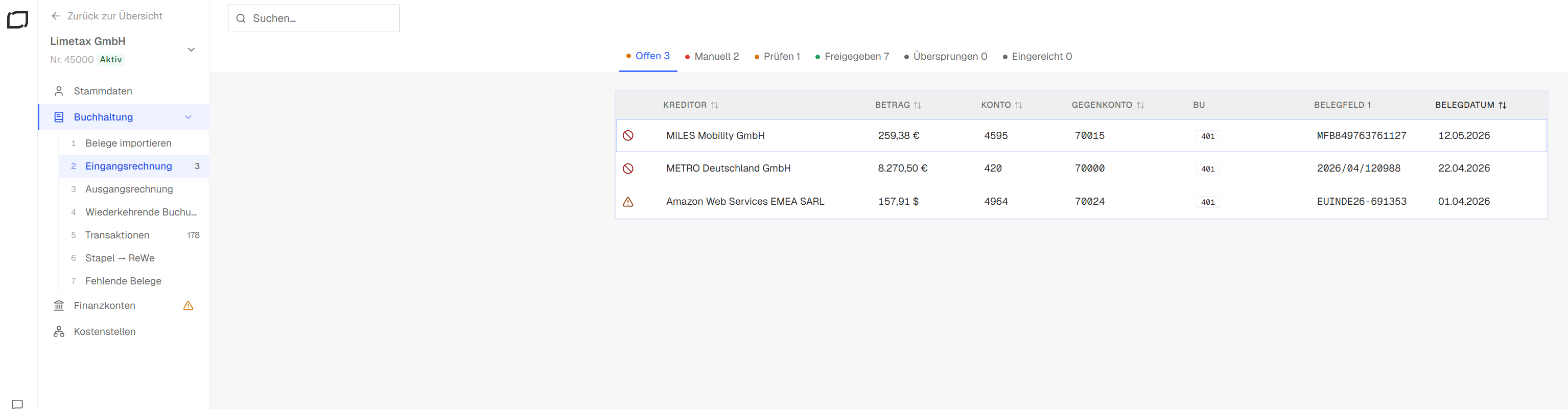Click the Kostenstellen hierarchy icon
The width and height of the screenshot is (1568, 409).
click(x=59, y=332)
